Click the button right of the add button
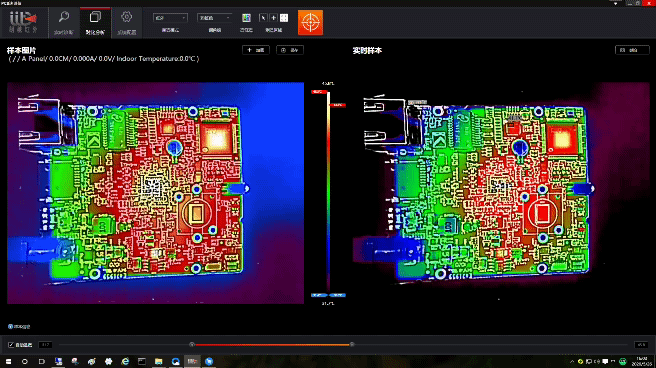Image resolution: width=656 pixels, height=368 pixels. point(290,50)
